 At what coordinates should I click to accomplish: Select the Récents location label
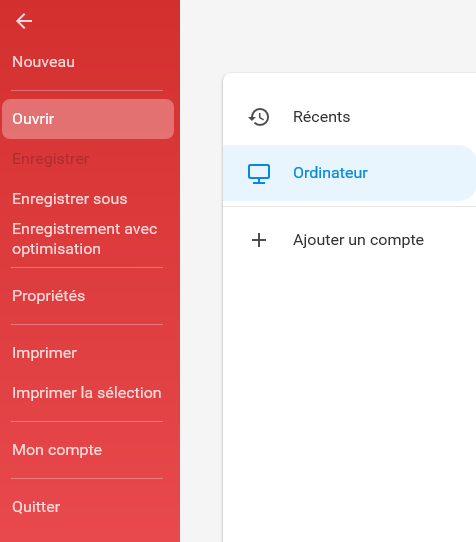tap(321, 117)
